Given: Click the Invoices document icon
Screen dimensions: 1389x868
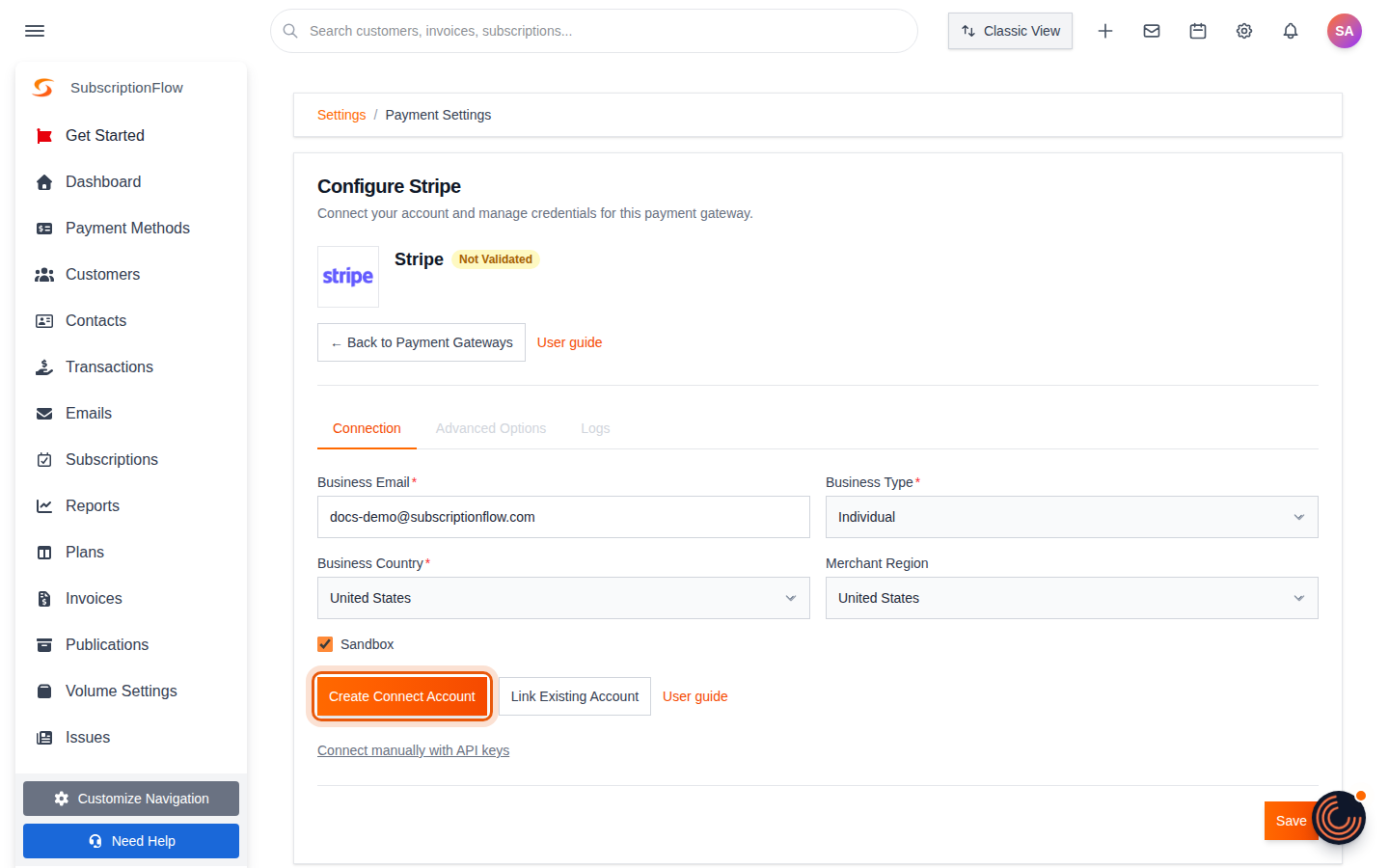Looking at the screenshot, I should (x=44, y=599).
